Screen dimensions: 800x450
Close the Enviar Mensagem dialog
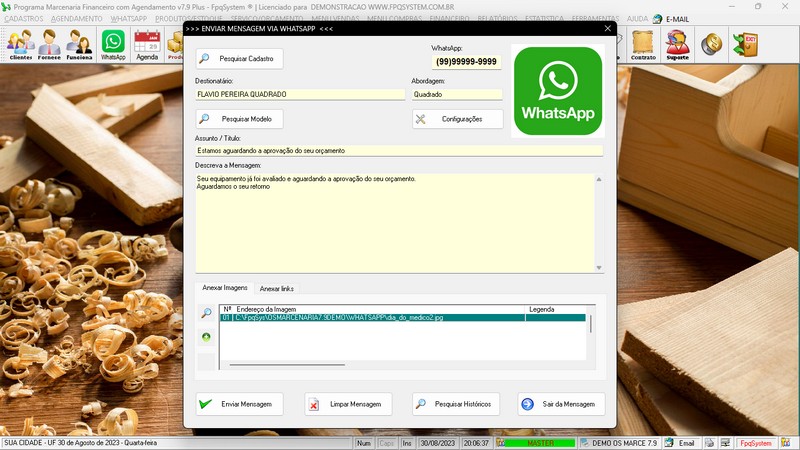[608, 29]
